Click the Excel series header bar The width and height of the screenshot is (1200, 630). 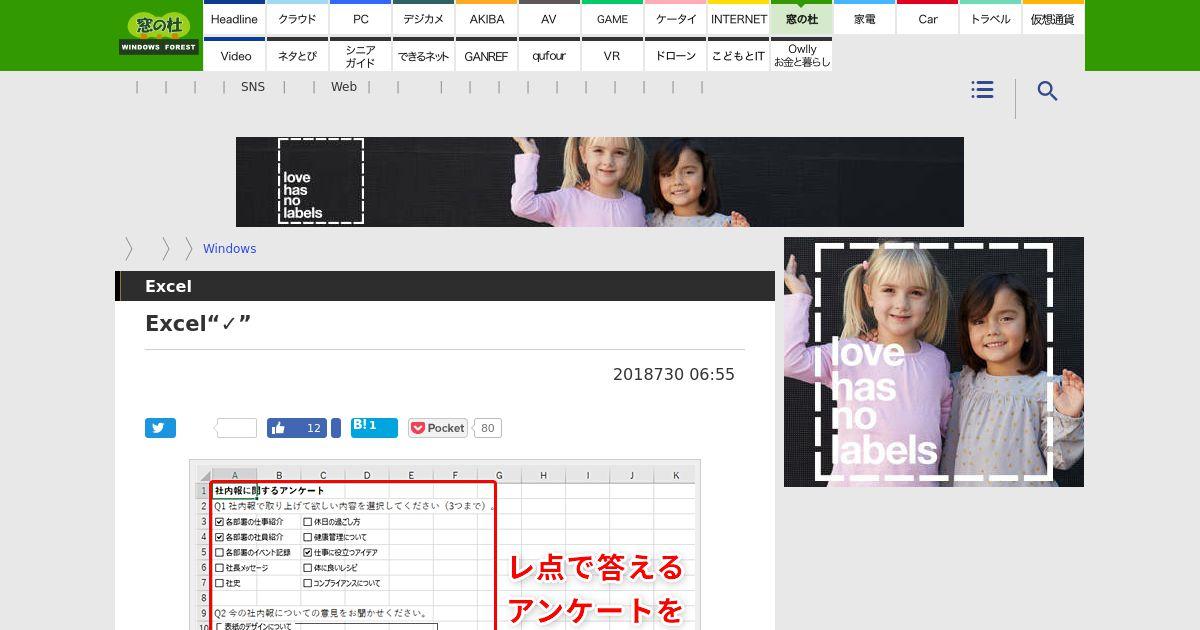pos(445,286)
